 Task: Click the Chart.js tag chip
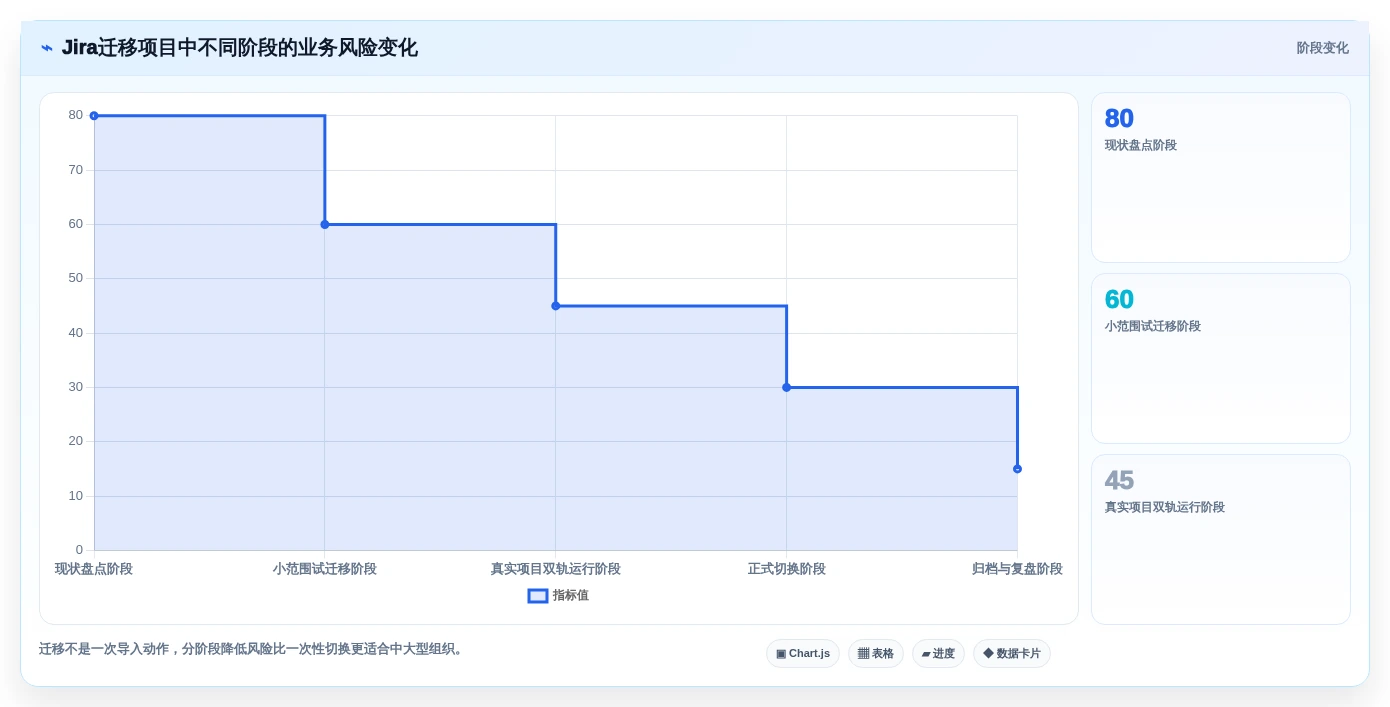tap(803, 653)
